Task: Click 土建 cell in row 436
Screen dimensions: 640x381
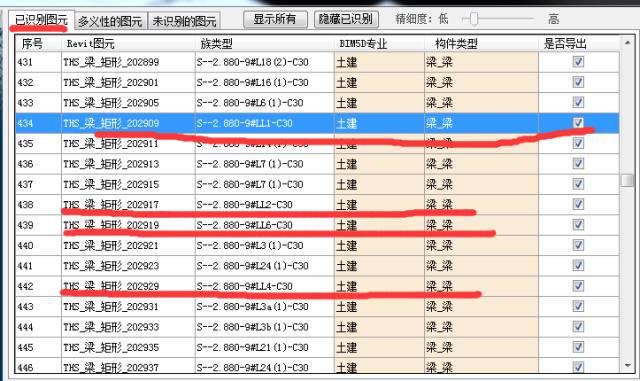Action: (x=379, y=164)
